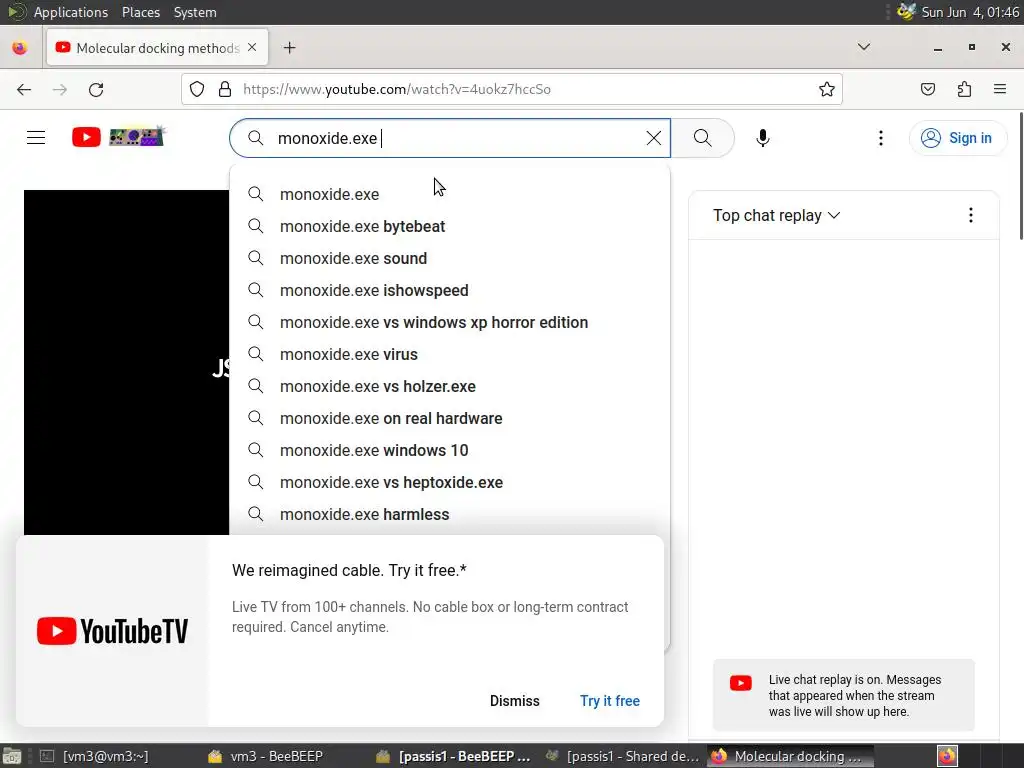Image resolution: width=1024 pixels, height=768 pixels.
Task: Focus the YouTube search input field
Action: point(451,138)
